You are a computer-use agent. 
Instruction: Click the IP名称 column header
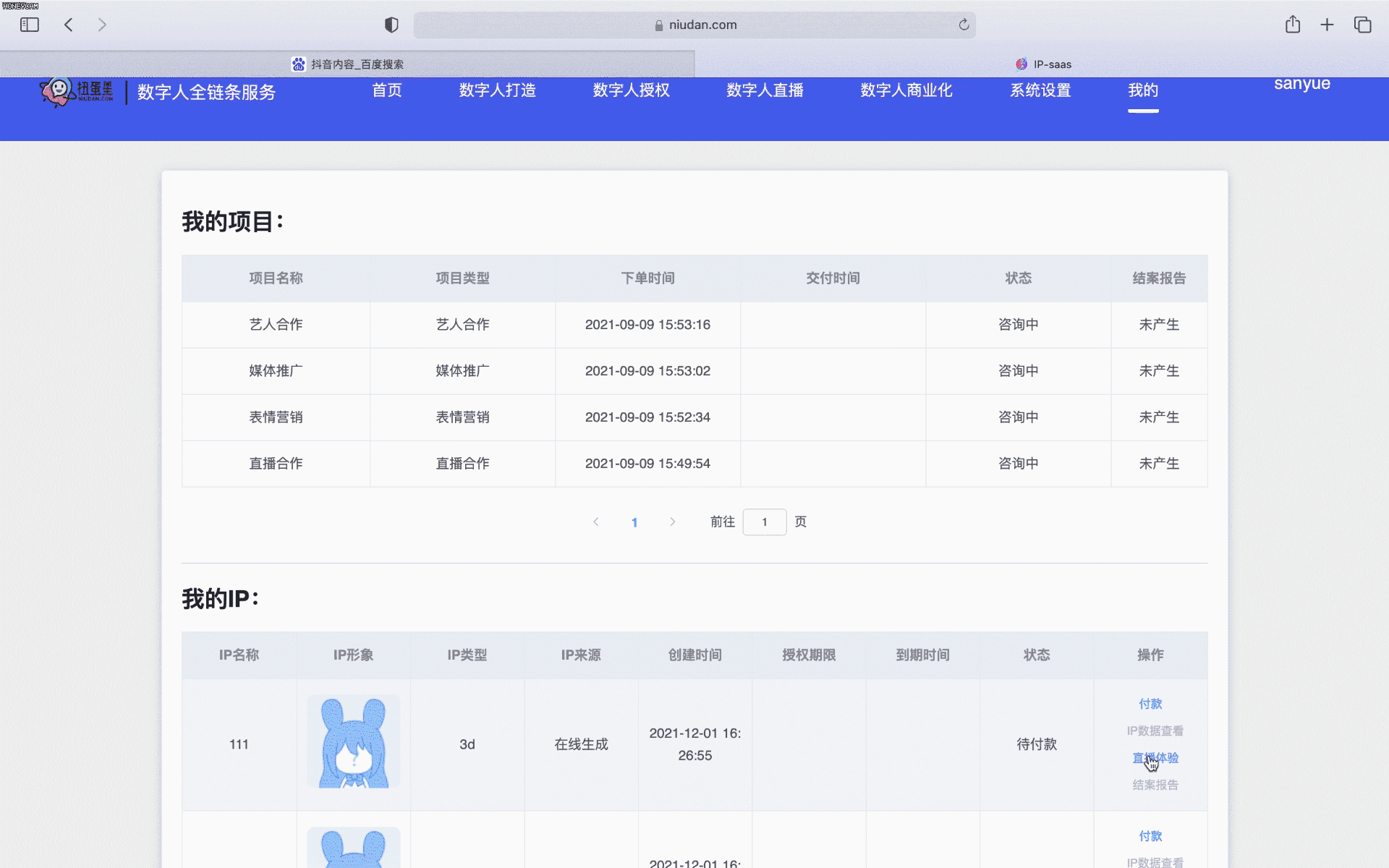pos(239,655)
